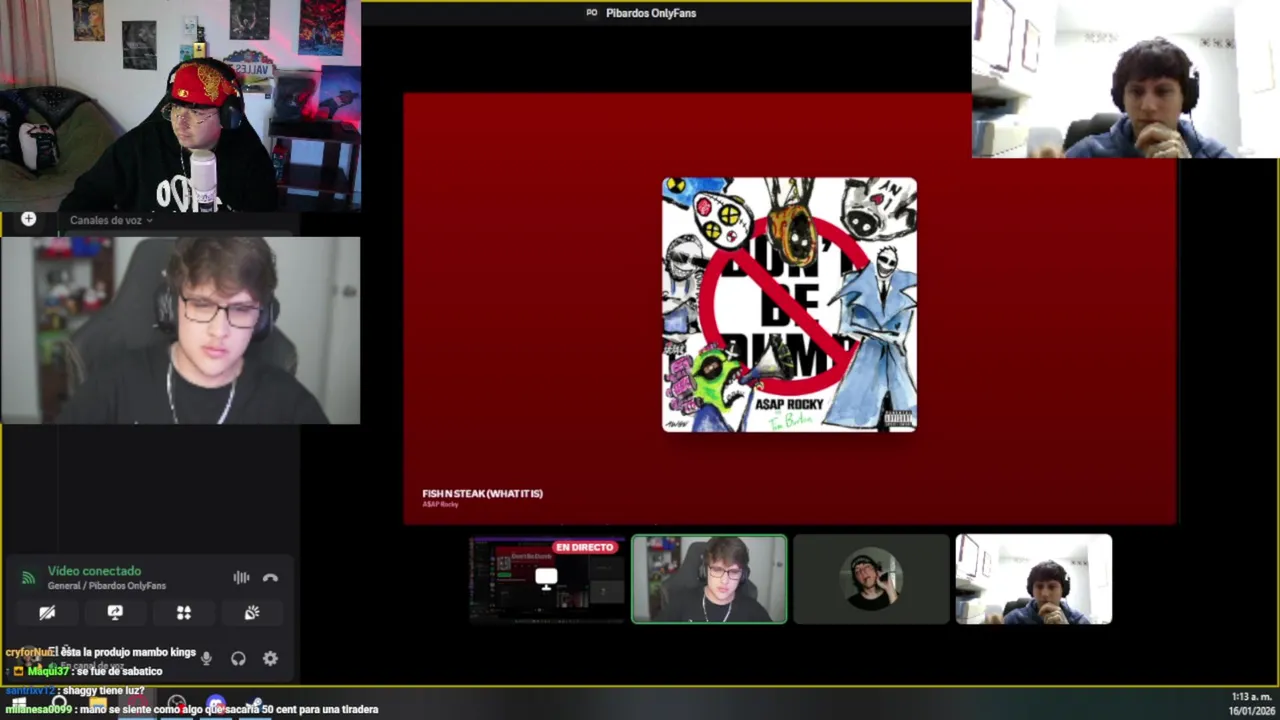Select the rightmost participant tile in call
The width and height of the screenshot is (1280, 720).
click(x=1033, y=579)
